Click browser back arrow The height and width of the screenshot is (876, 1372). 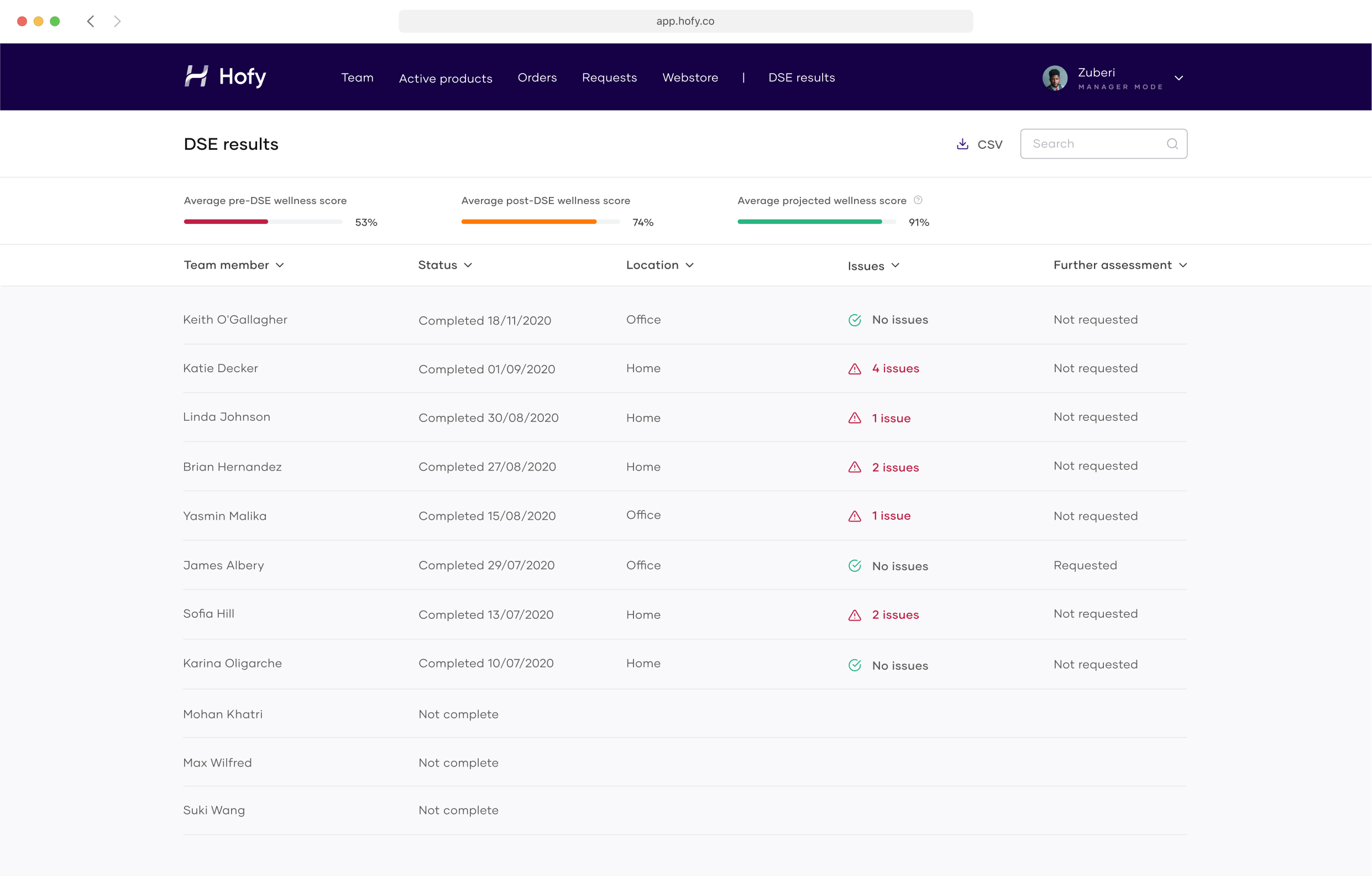91,21
